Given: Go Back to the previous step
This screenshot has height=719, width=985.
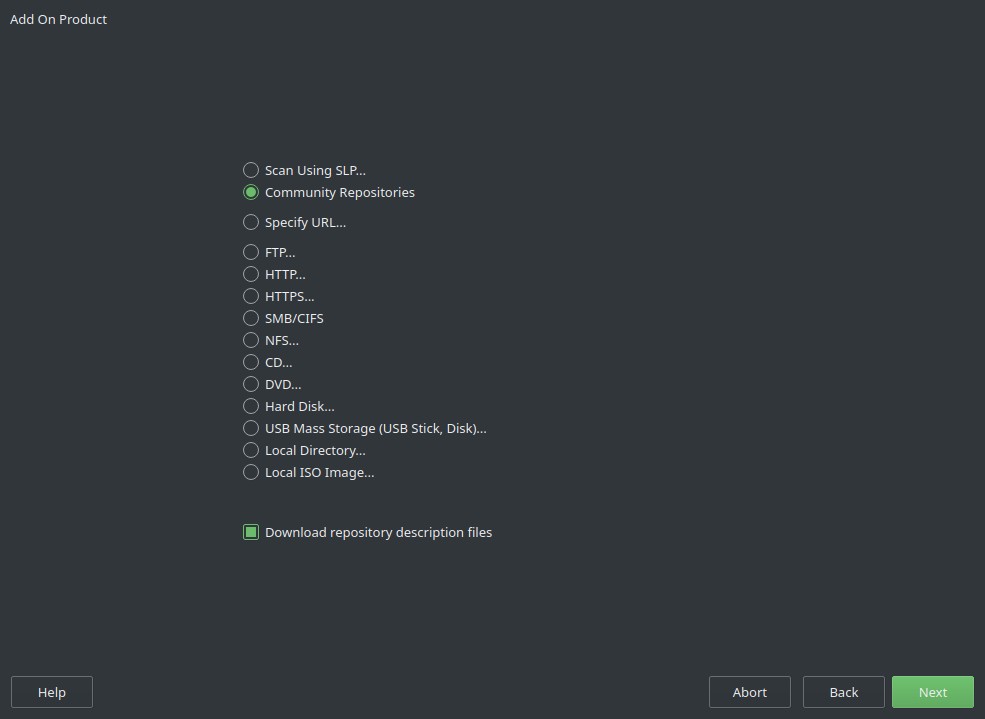Looking at the screenshot, I should click(x=843, y=691).
